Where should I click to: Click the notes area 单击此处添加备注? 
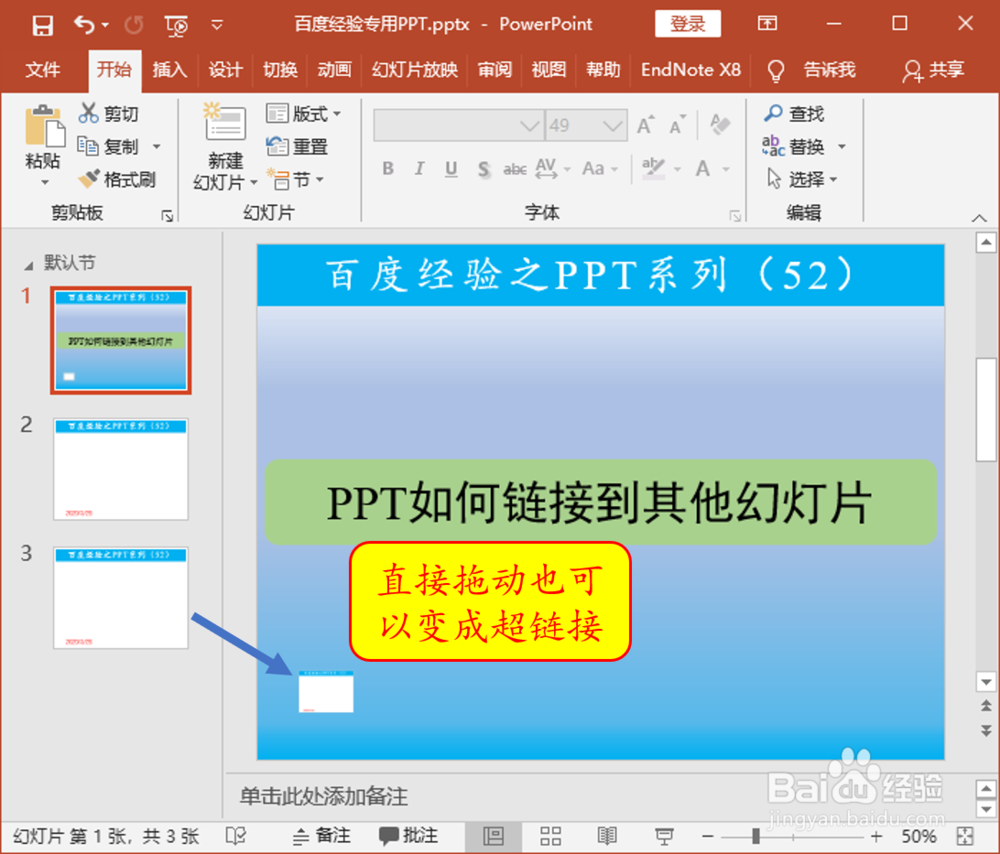(x=323, y=797)
